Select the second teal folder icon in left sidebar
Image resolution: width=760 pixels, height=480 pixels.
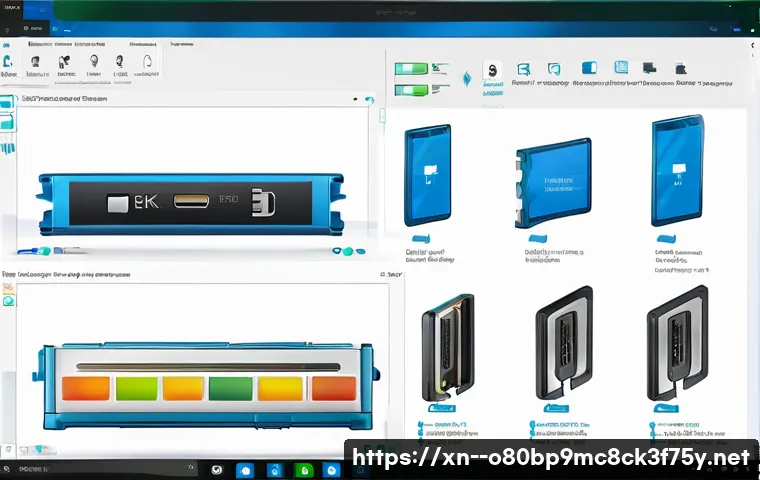click(x=7, y=123)
